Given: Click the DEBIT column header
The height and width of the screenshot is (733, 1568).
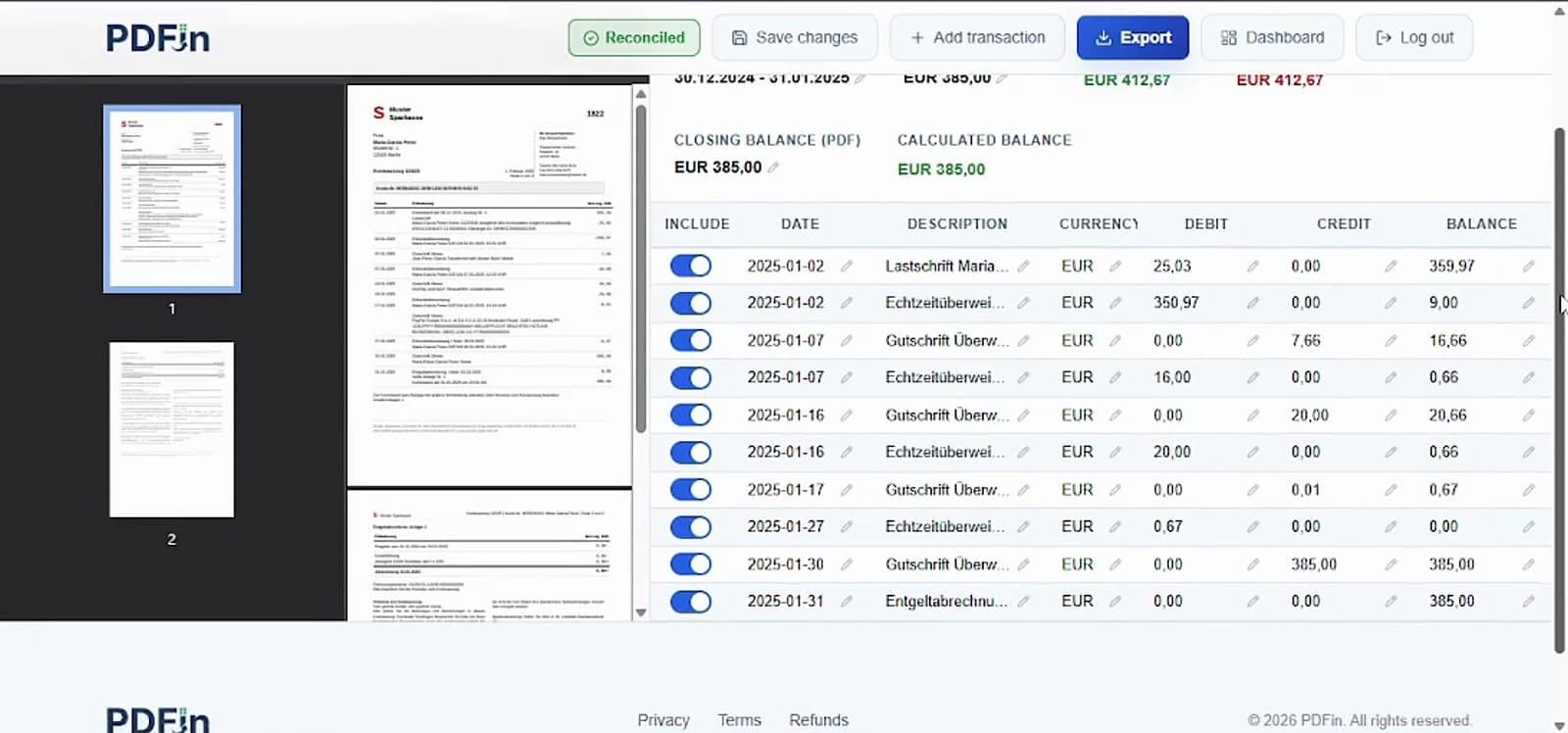Looking at the screenshot, I should [x=1206, y=224].
